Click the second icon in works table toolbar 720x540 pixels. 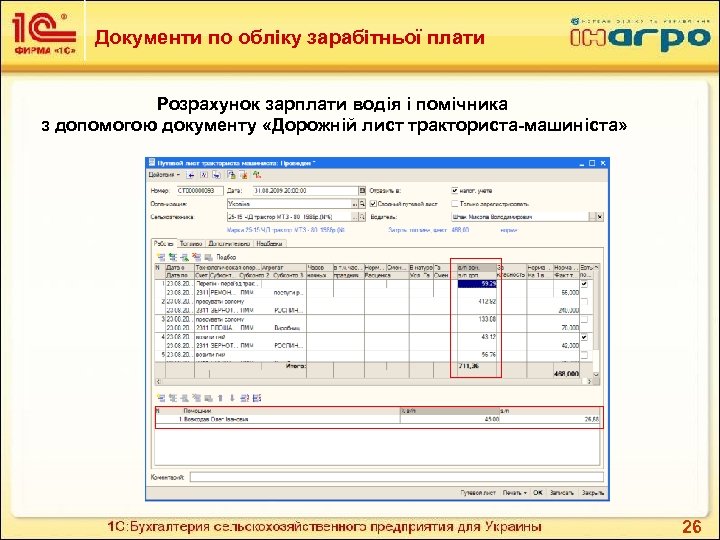point(173,257)
